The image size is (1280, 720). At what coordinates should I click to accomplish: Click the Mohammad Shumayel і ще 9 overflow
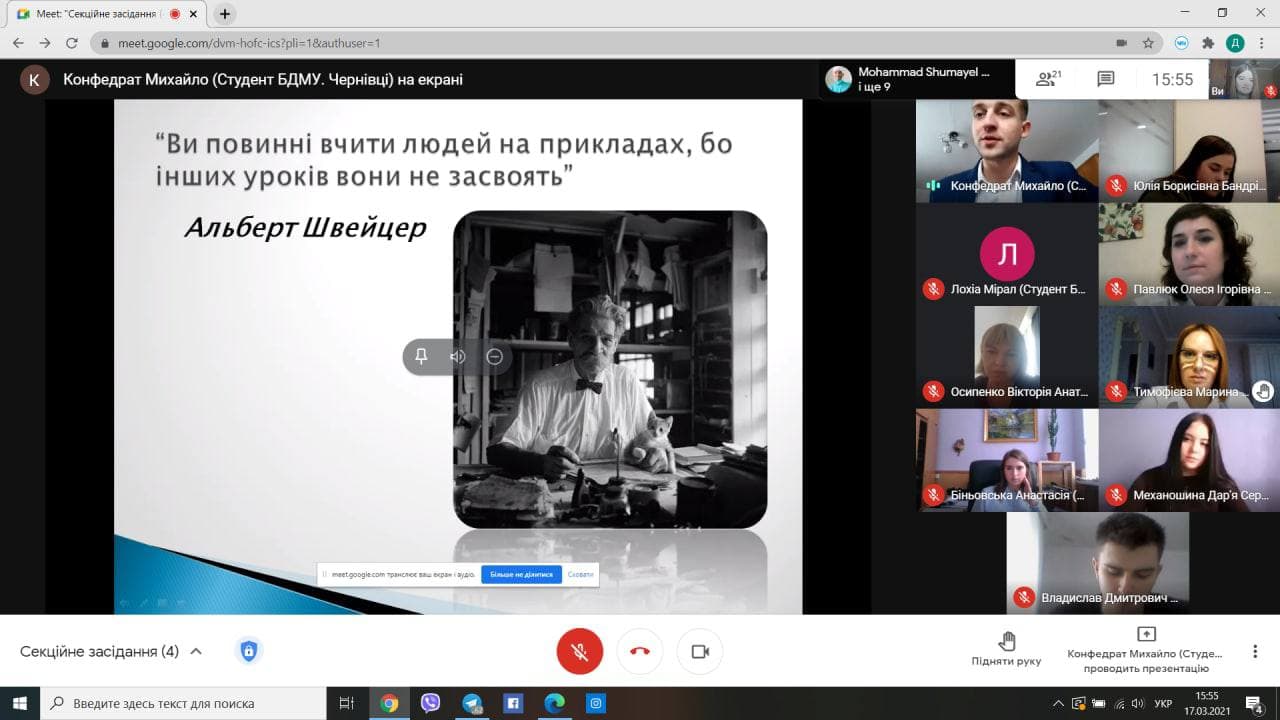click(915, 79)
